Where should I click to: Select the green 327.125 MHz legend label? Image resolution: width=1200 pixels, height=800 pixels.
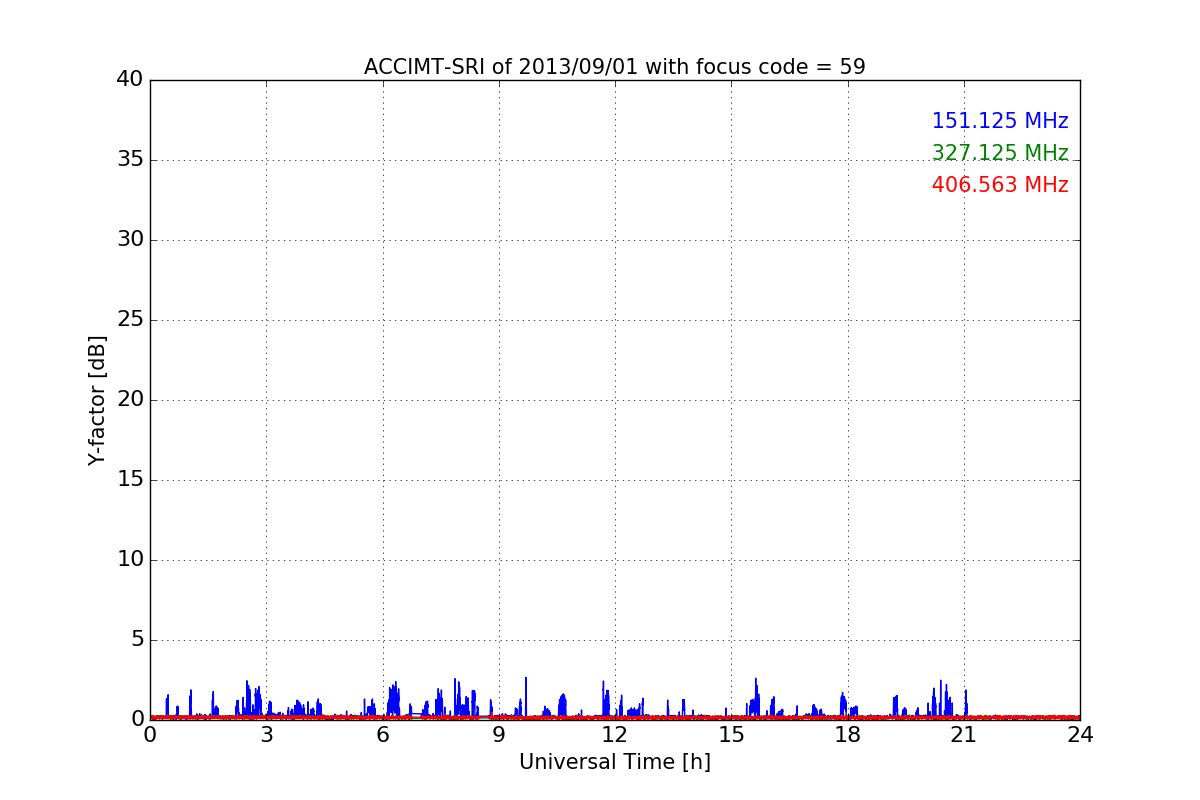pyautogui.click(x=1000, y=153)
